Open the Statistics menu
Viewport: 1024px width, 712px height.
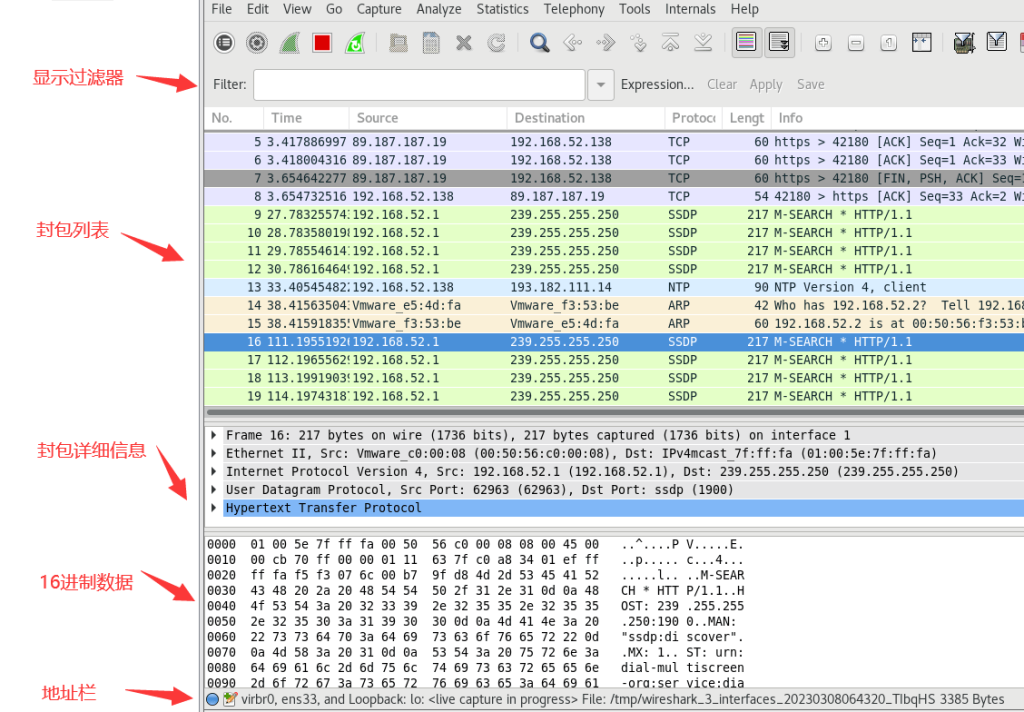click(502, 9)
